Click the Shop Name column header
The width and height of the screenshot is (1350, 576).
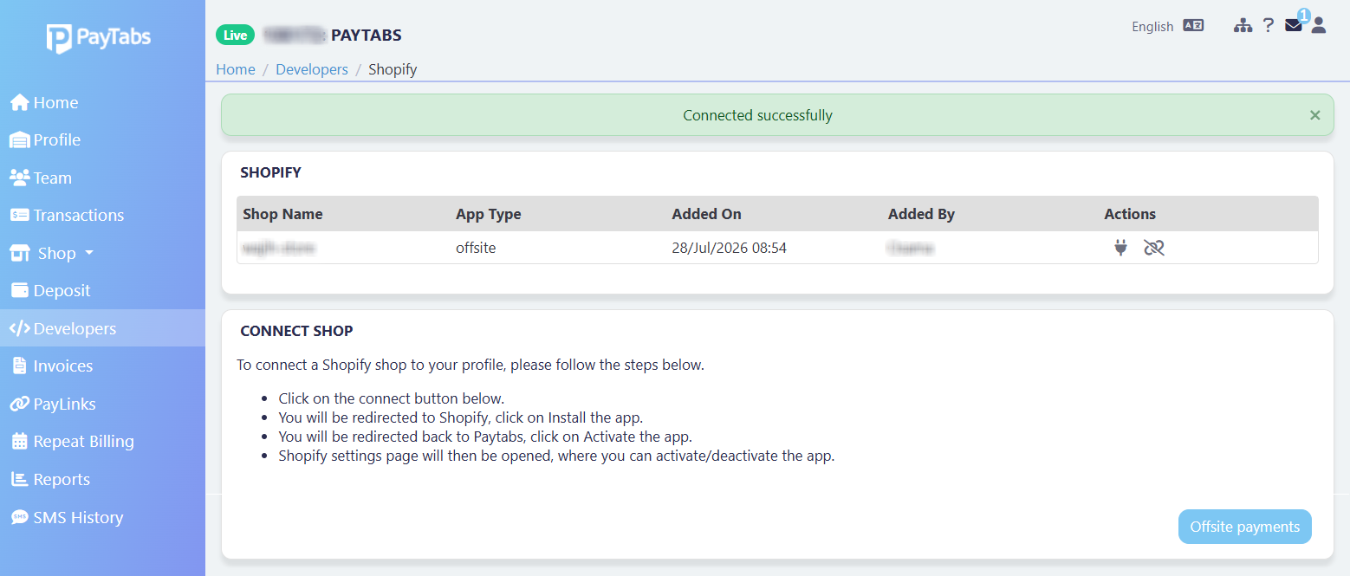tap(283, 214)
